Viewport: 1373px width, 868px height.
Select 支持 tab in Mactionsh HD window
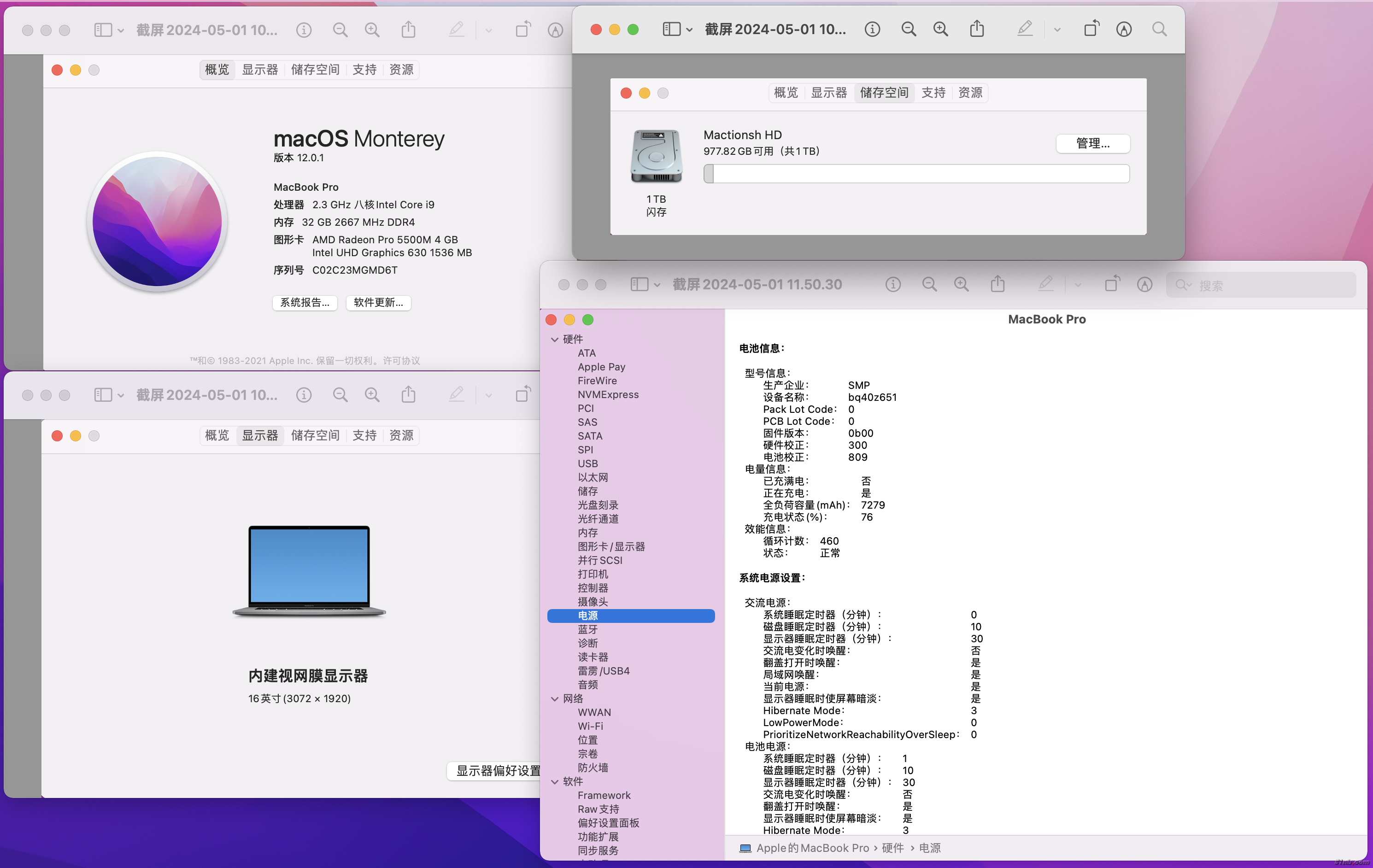933,93
